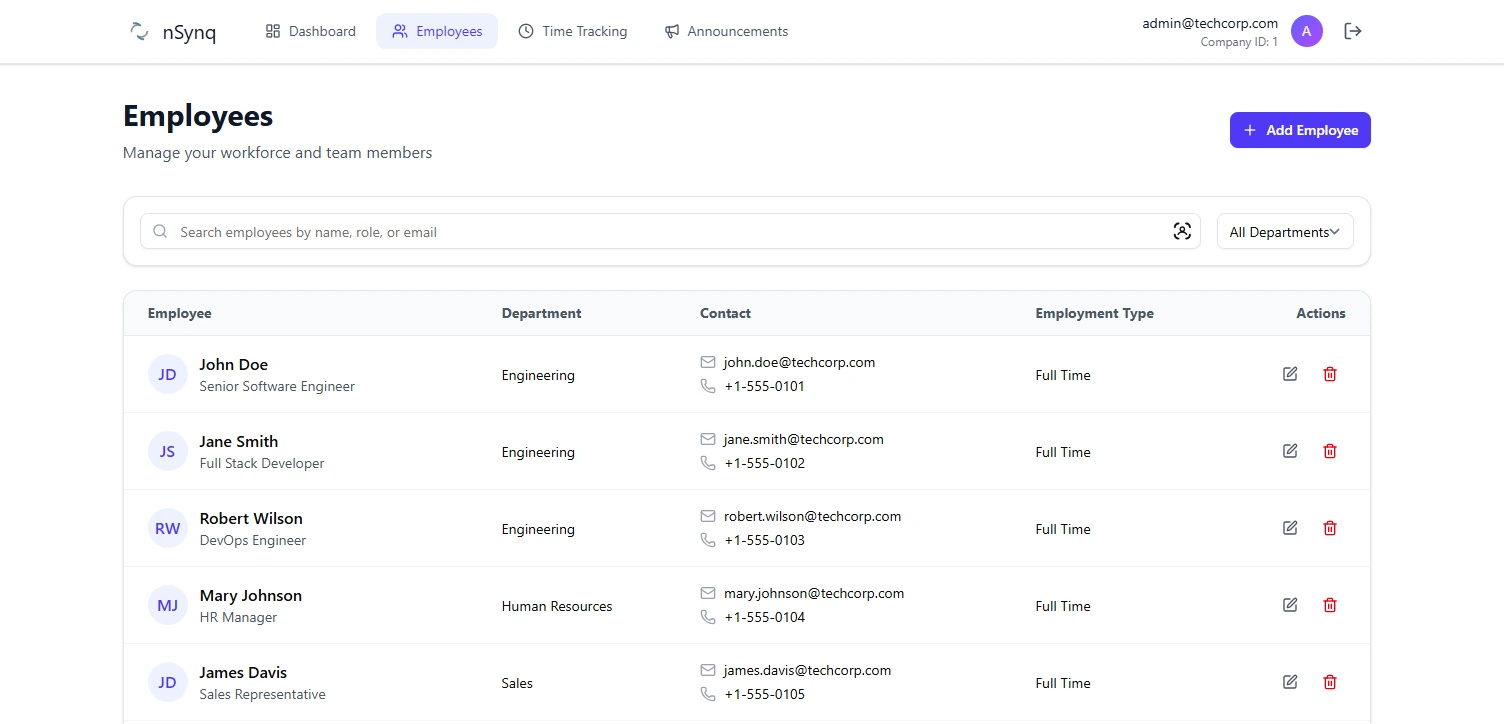
Task: Click the purple avatar circle labeled A
Action: 1306,31
